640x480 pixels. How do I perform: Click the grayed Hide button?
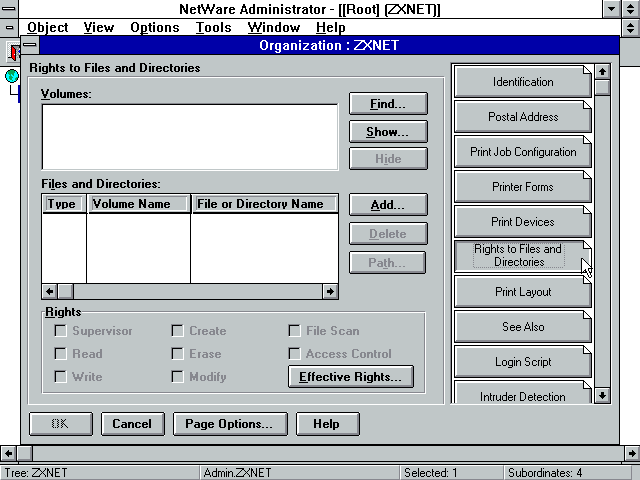point(388,159)
